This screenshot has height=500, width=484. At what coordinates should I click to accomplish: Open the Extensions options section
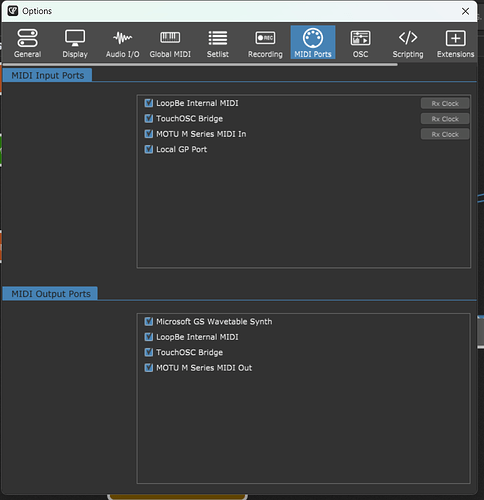455,43
